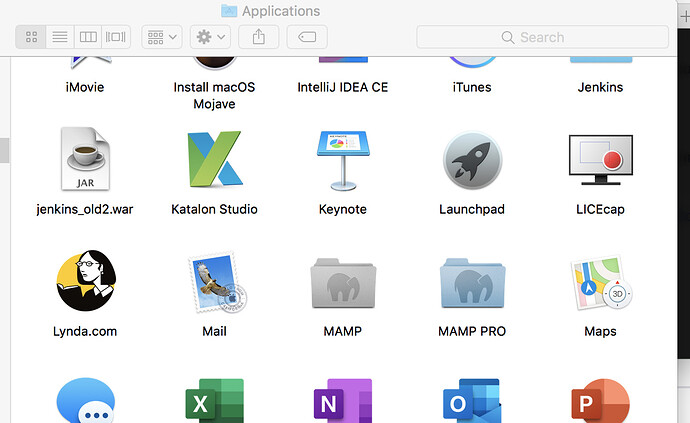The width and height of the screenshot is (690, 423).
Task: Select the blue MAMP PRO folder icon
Action: [472, 283]
